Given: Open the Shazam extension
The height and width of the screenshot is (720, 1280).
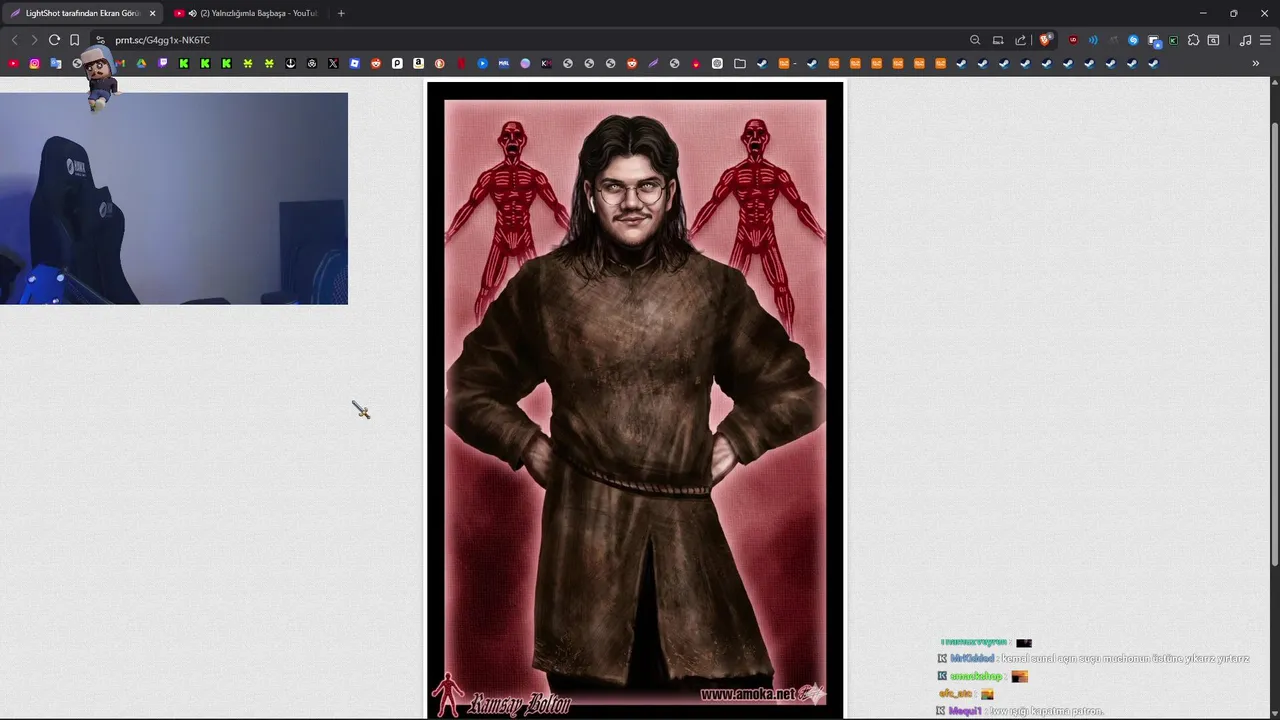Looking at the screenshot, I should (x=1133, y=40).
